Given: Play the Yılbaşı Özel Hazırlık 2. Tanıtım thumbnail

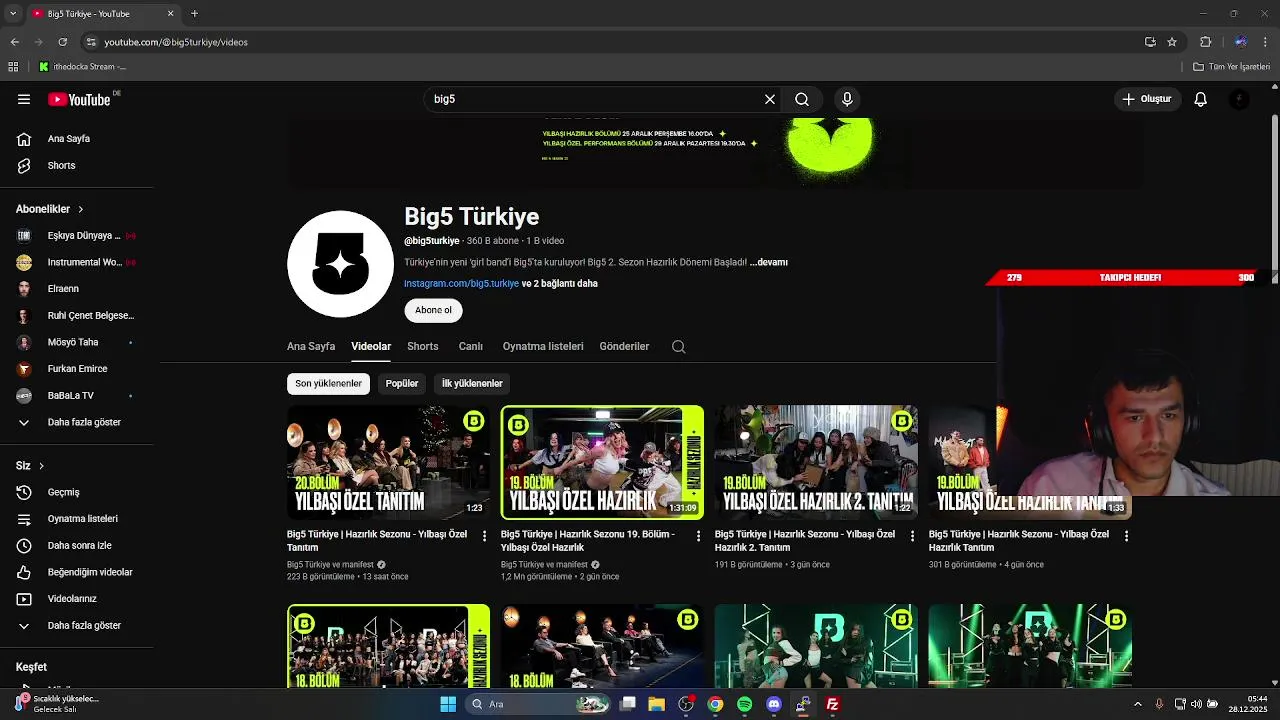Looking at the screenshot, I should [x=816, y=462].
